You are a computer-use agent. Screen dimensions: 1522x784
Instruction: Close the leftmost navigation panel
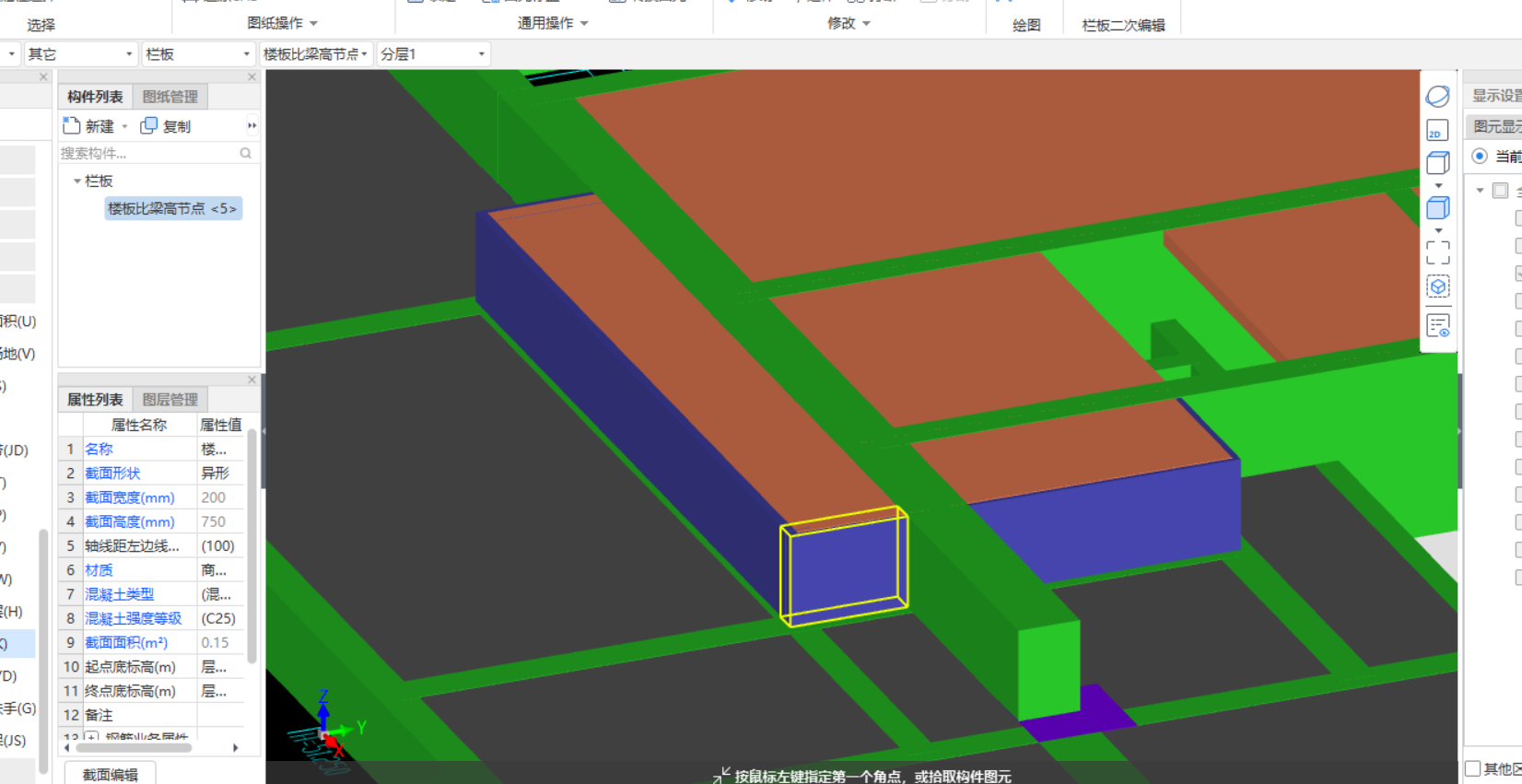43,77
